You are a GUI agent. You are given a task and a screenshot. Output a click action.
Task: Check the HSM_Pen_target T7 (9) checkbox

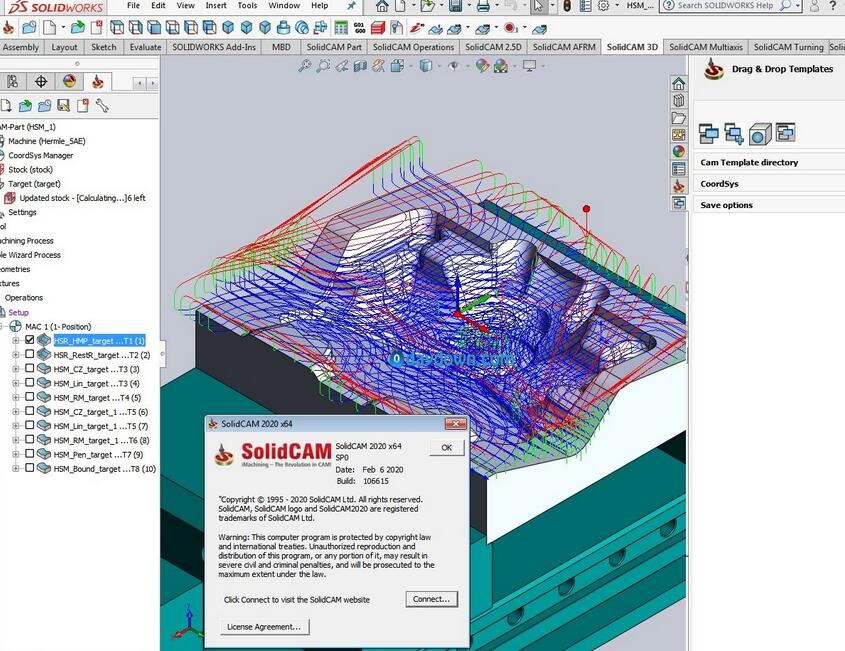pyautogui.click(x=30, y=454)
